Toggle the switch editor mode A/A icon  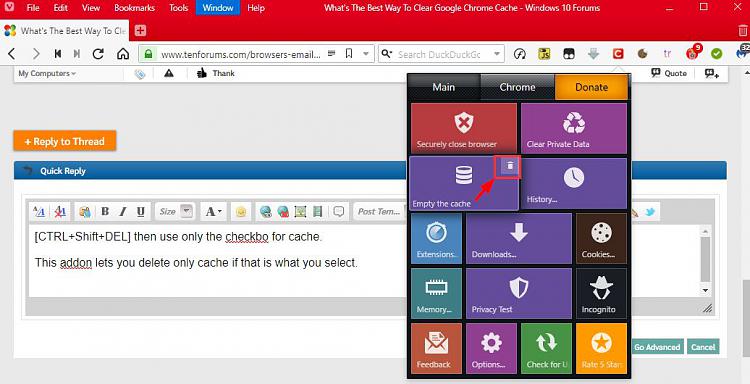[39, 211]
